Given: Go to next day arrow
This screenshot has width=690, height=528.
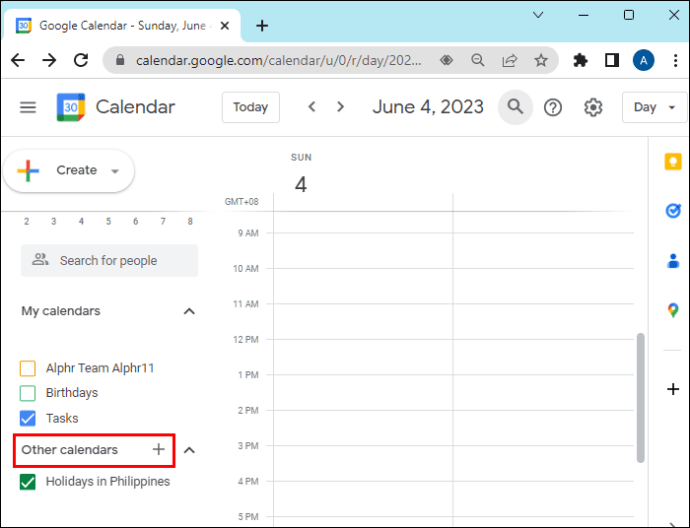Looking at the screenshot, I should pyautogui.click(x=340, y=106).
